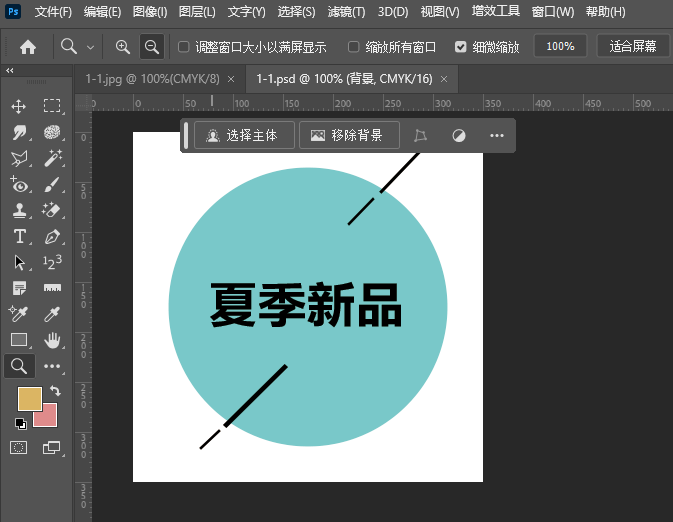Reset default foreground and background colors

[x=20, y=424]
